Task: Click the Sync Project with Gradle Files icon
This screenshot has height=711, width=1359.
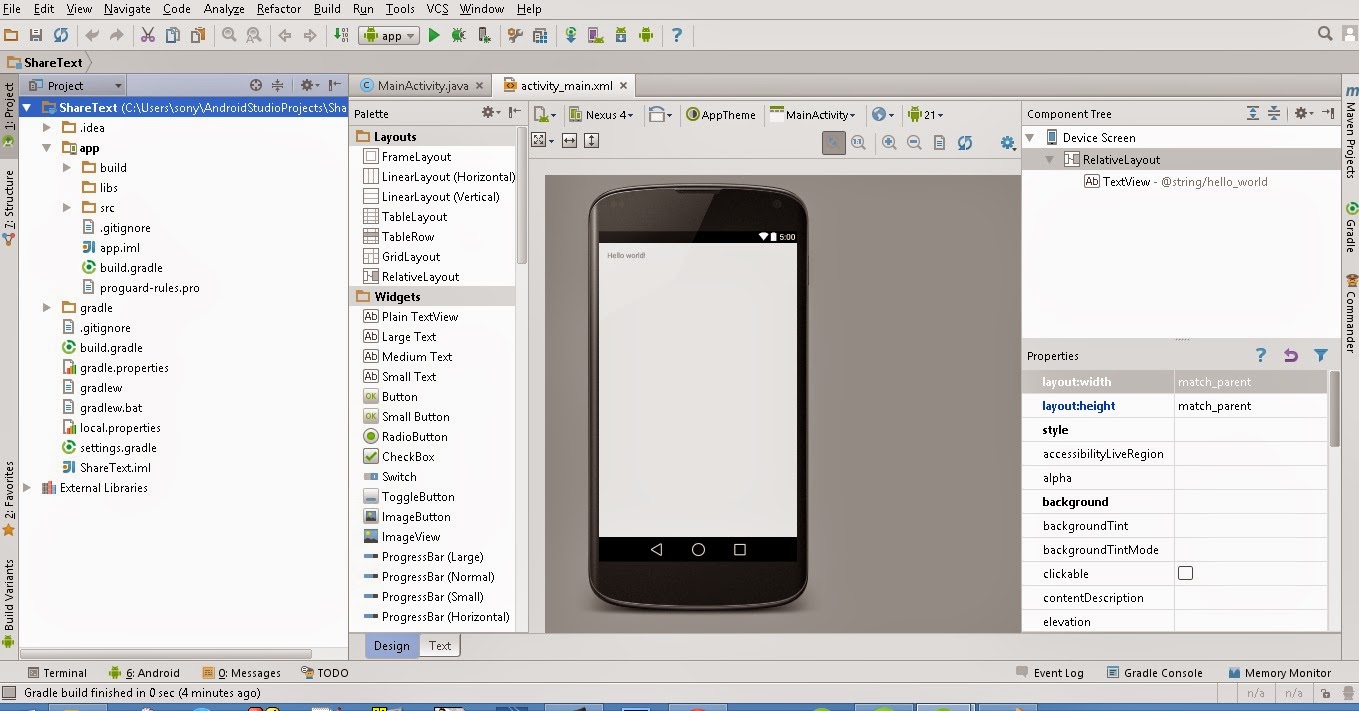Action: click(570, 35)
